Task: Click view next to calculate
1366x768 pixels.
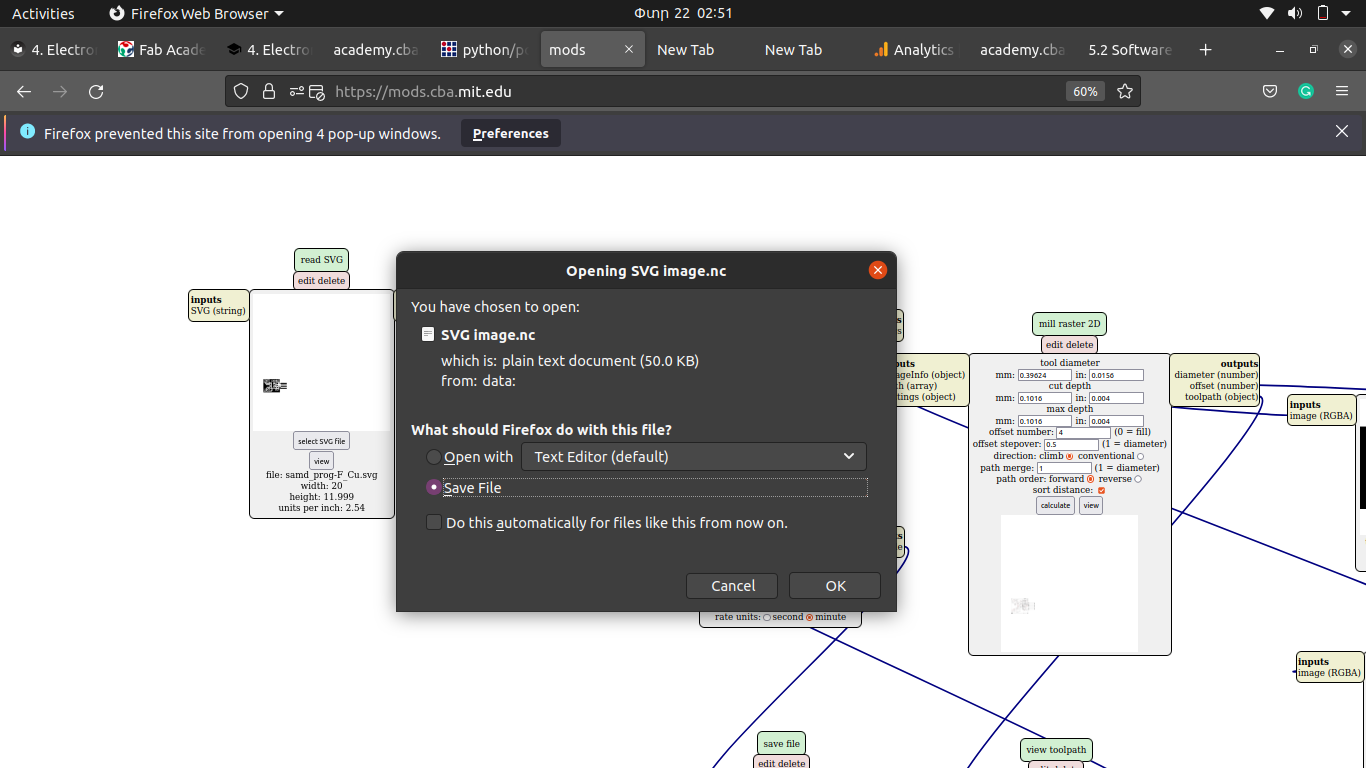Action: pyautogui.click(x=1091, y=506)
